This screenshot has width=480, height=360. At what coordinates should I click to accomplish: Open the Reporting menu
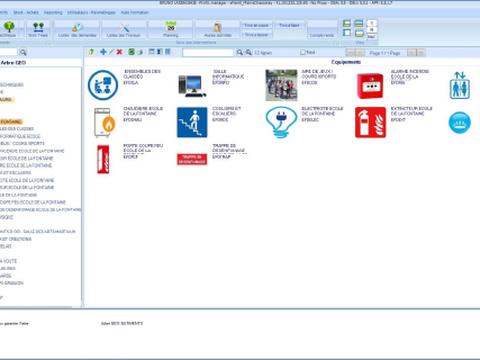tap(53, 12)
